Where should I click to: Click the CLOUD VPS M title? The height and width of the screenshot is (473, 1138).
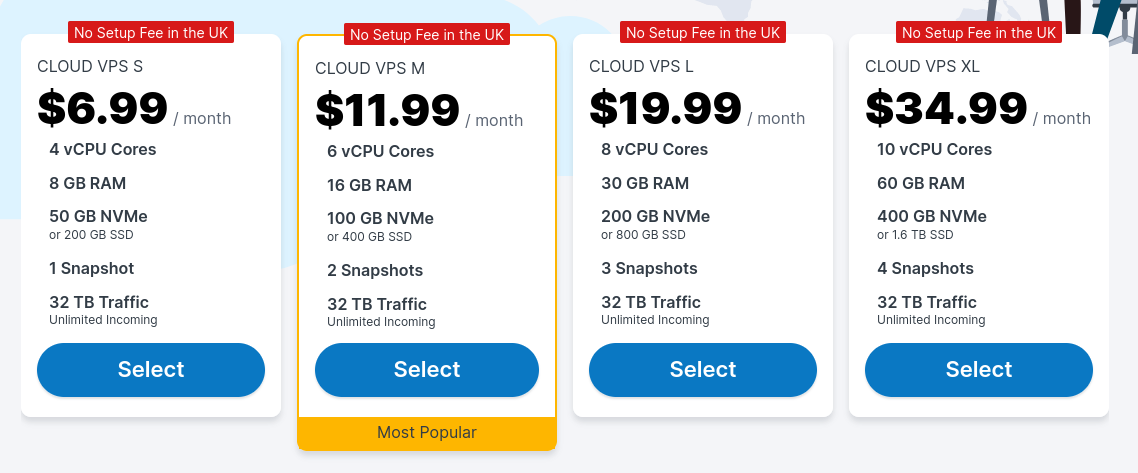coord(370,68)
